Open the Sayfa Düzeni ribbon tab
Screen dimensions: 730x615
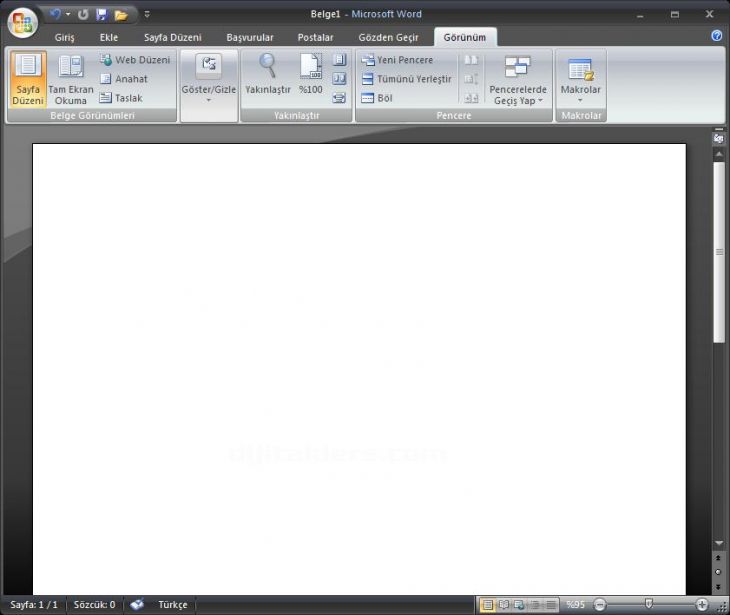tap(173, 37)
